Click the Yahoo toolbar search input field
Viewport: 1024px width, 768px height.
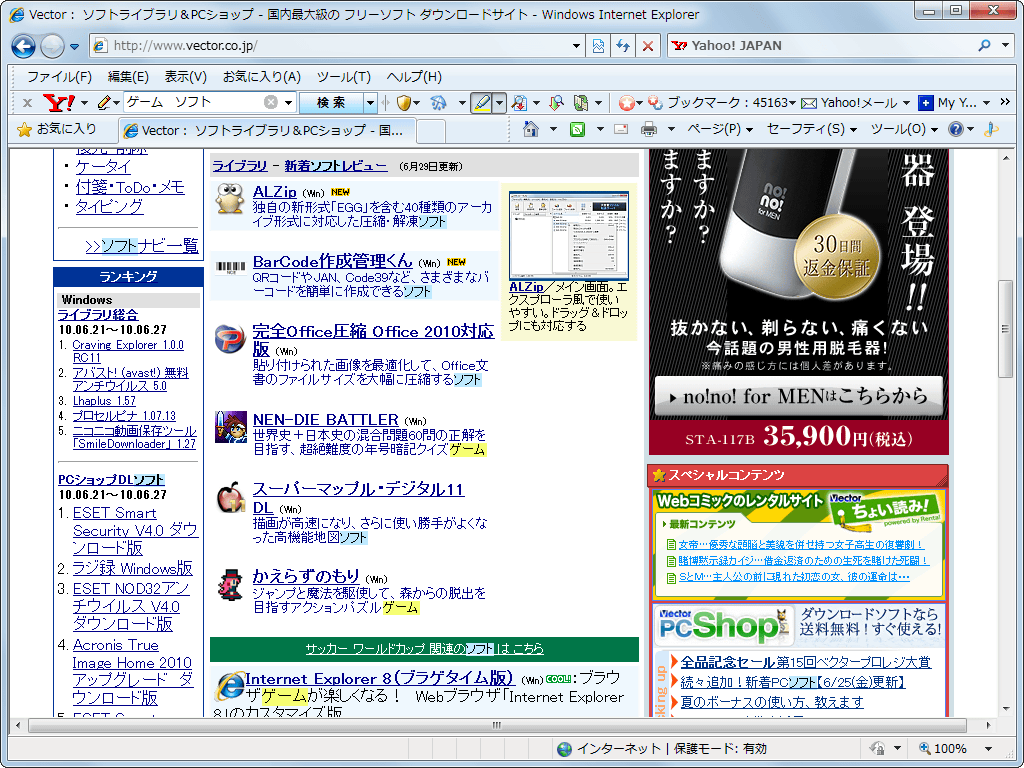pyautogui.click(x=195, y=102)
